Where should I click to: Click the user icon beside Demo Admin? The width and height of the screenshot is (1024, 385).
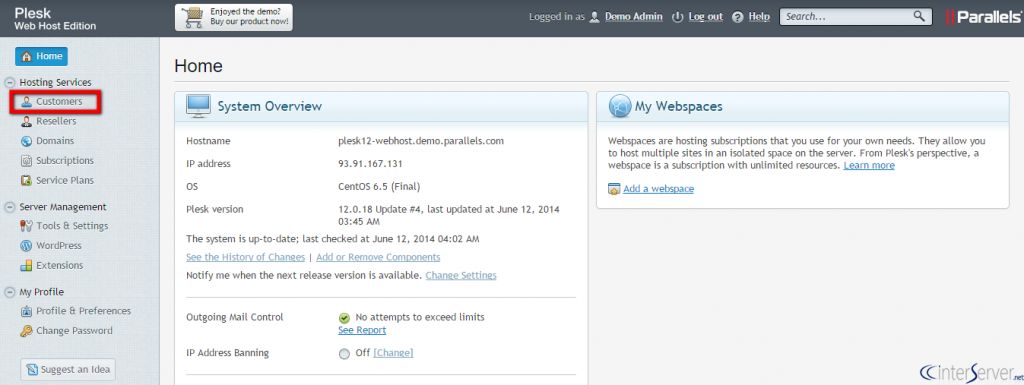click(594, 17)
